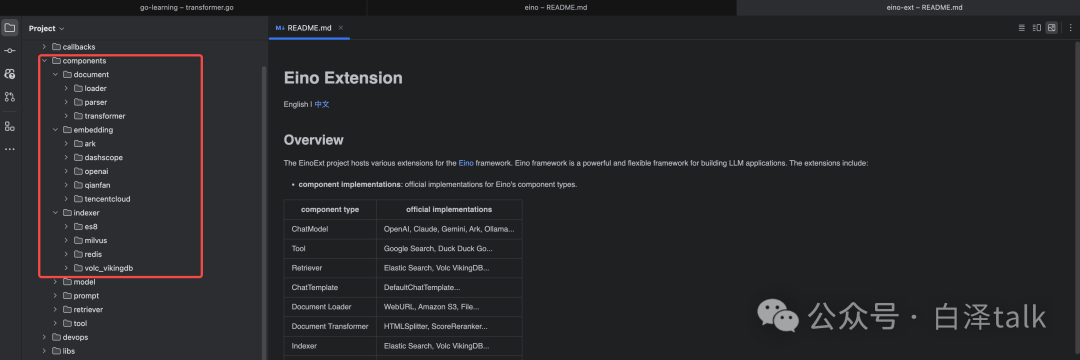Click the Markdown file icon on the README.md tab
Screen dimensions: 1080x360
click(280, 28)
